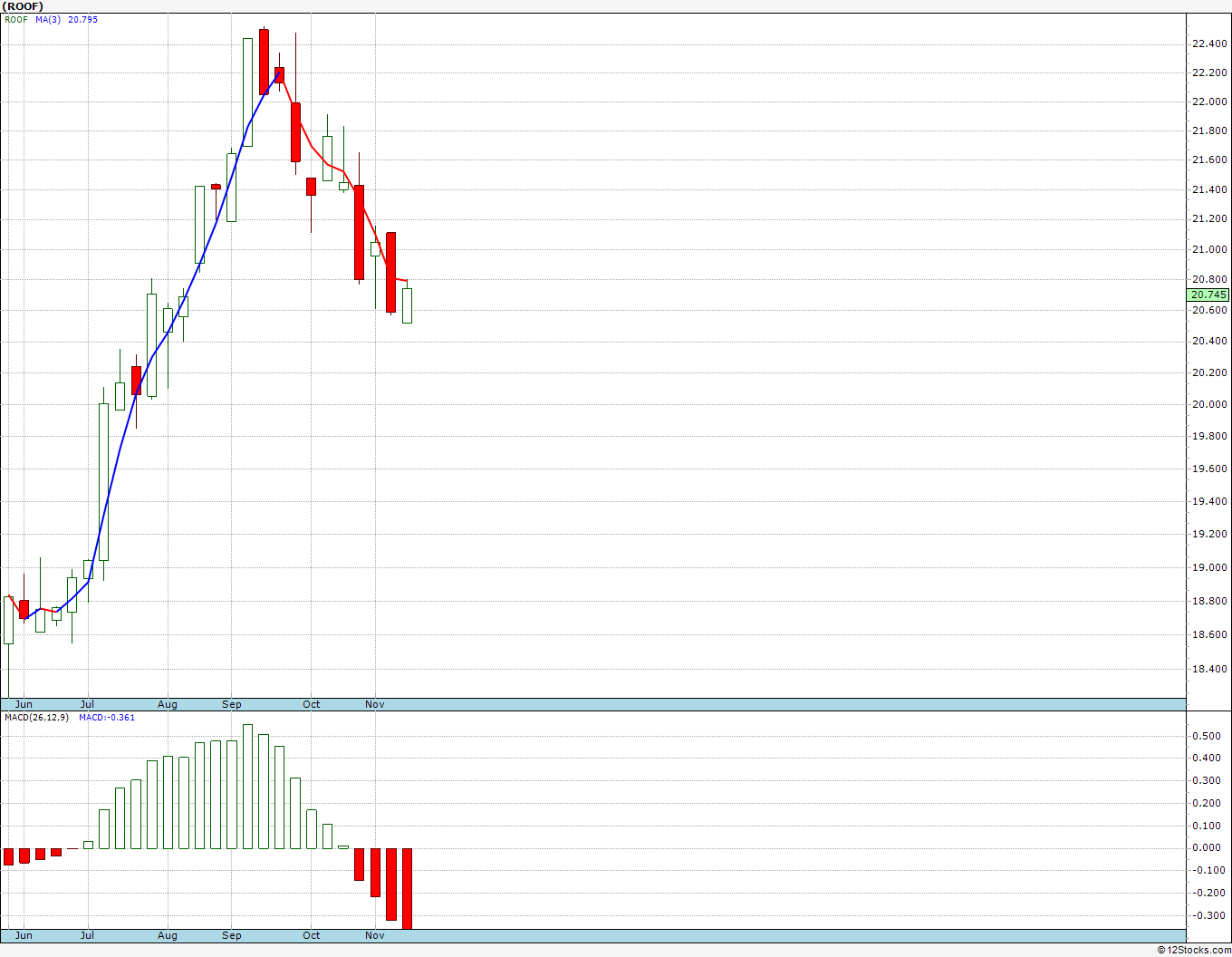The height and width of the screenshot is (957, 1232).
Task: Click the 20.400 price axis label
Action: (x=1209, y=341)
